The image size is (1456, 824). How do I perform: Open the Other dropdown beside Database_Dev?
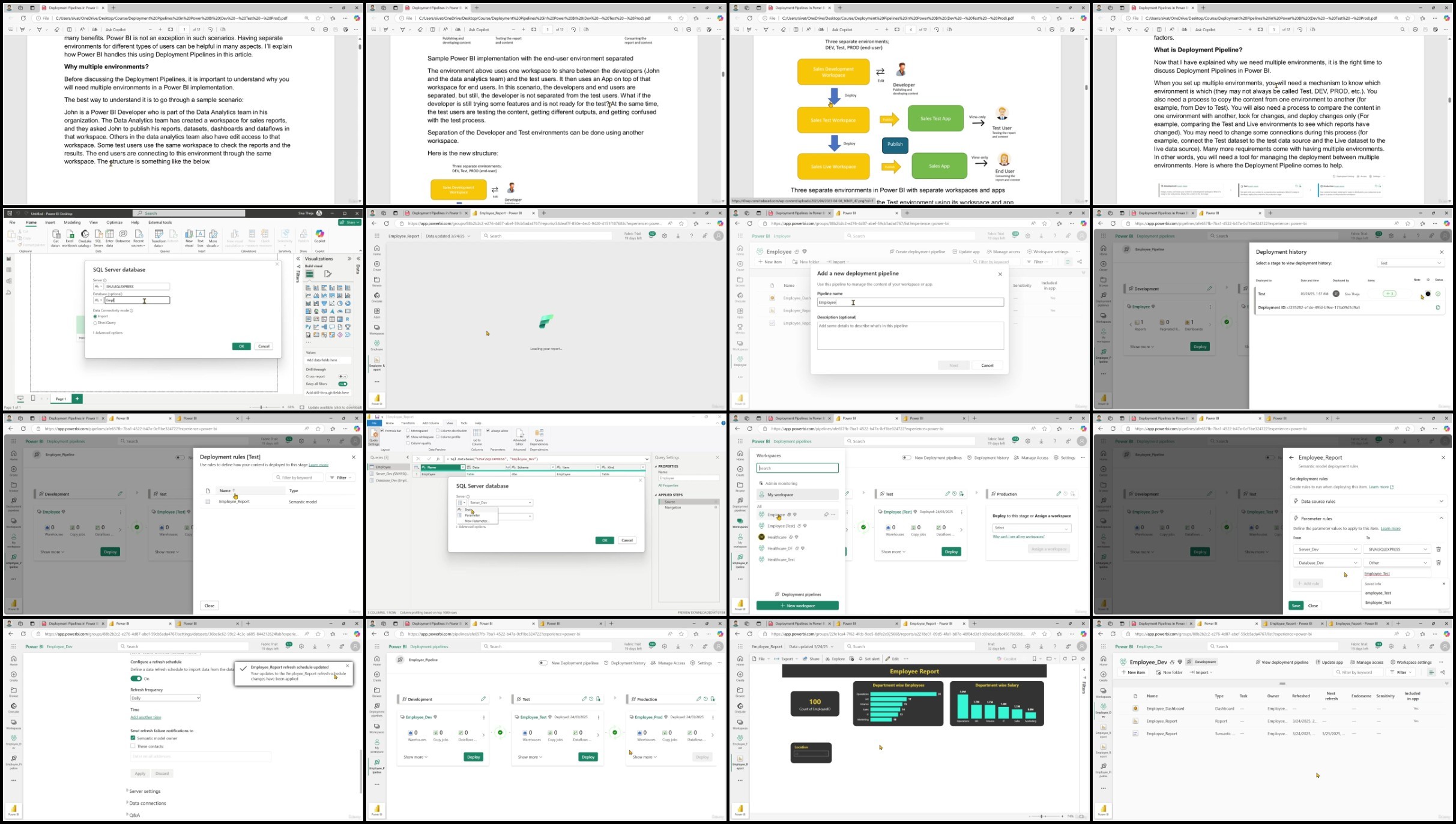click(x=1397, y=562)
